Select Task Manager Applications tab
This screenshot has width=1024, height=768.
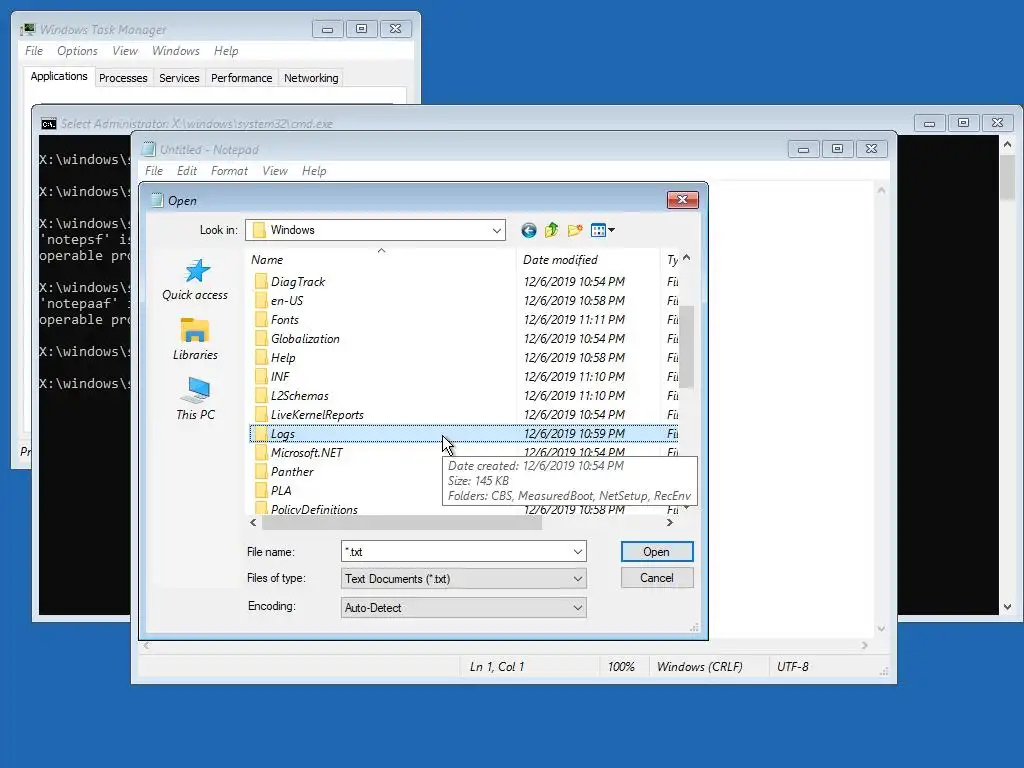(x=59, y=76)
